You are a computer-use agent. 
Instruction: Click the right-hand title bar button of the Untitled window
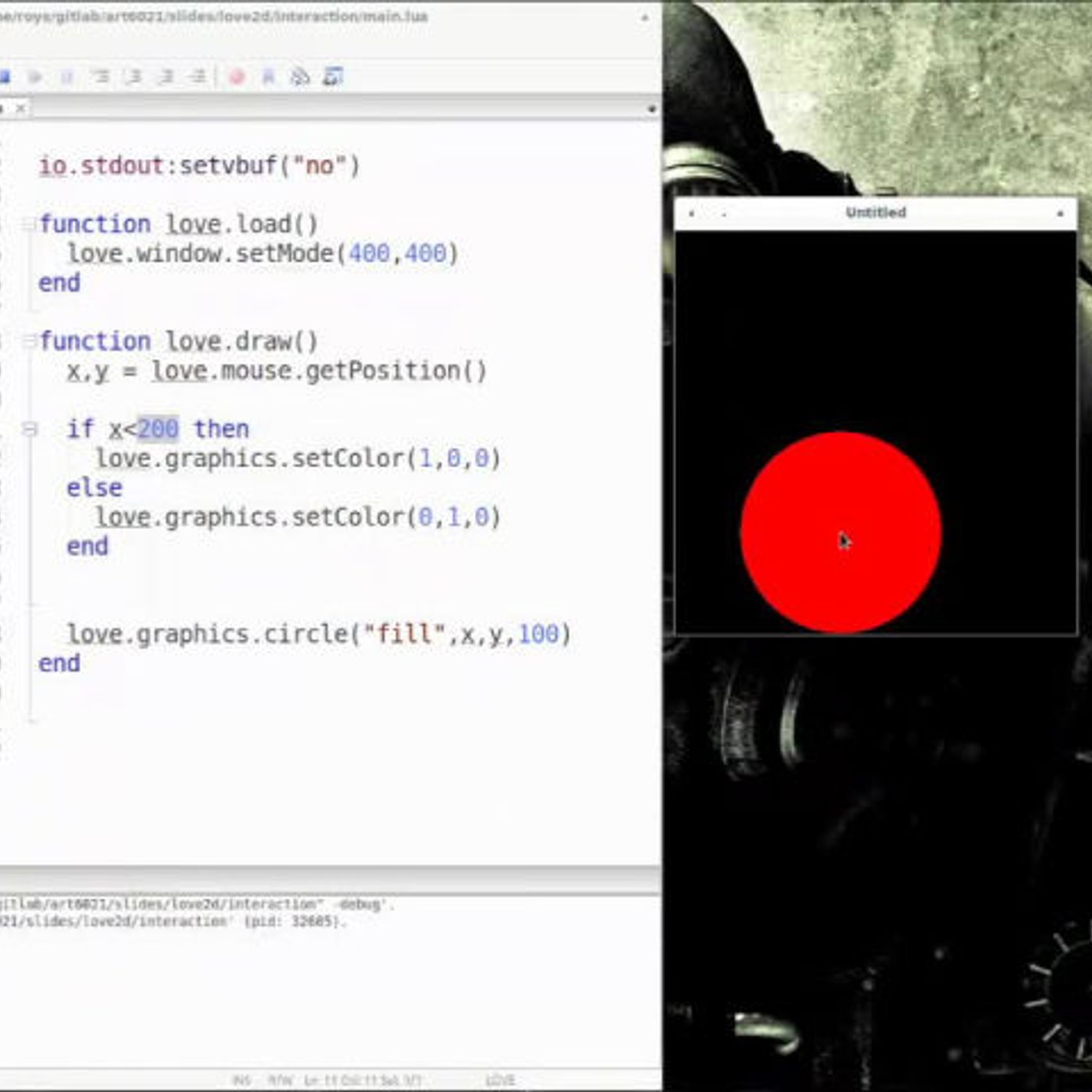click(x=1060, y=213)
